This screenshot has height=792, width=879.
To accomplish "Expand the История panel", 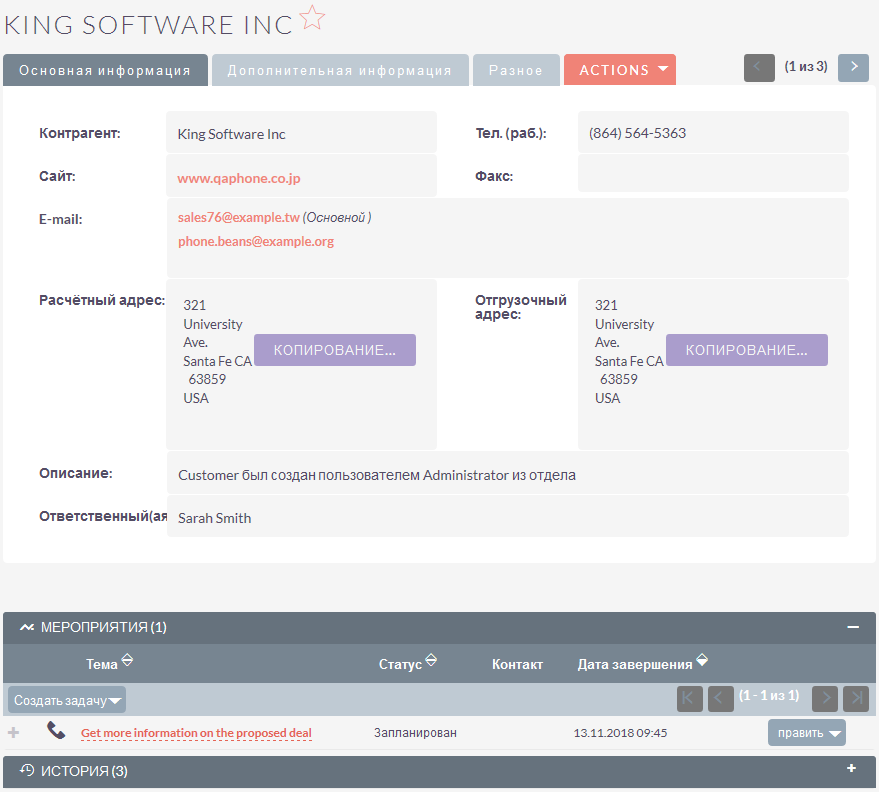I will click(852, 769).
